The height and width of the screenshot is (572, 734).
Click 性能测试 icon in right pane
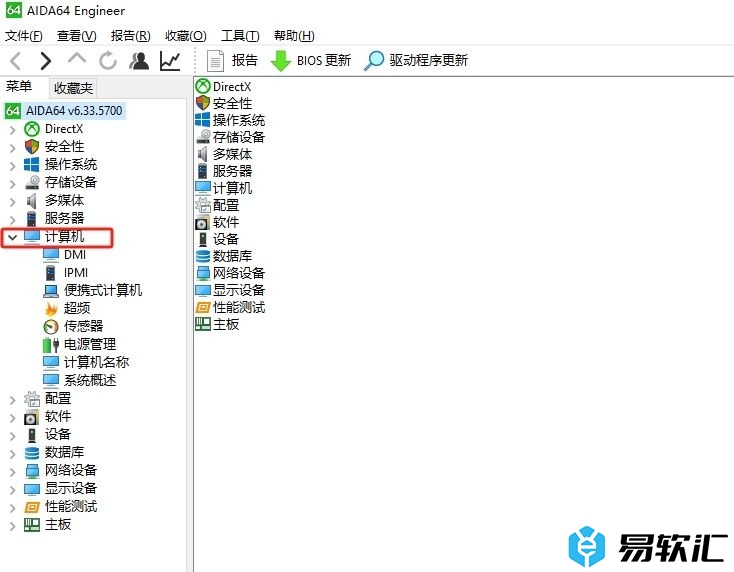[203, 307]
